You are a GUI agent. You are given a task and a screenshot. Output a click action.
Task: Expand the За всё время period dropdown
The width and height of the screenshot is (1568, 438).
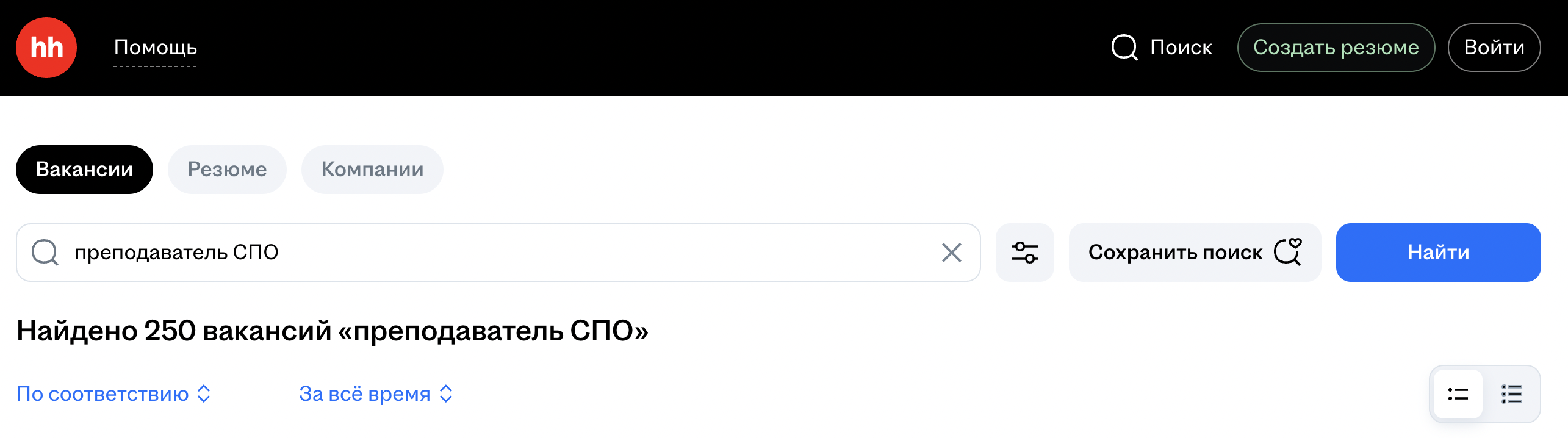coord(376,394)
